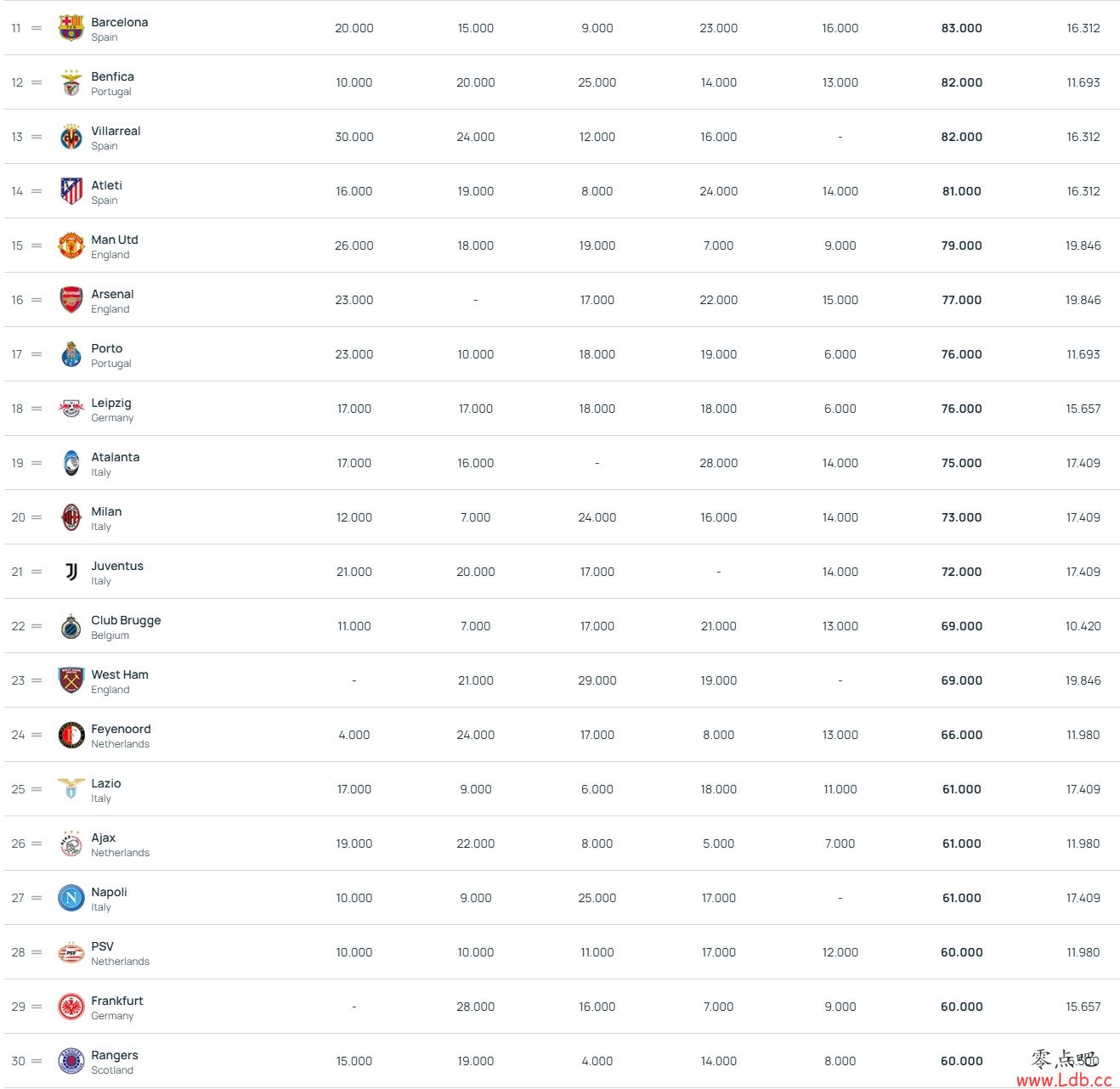This screenshot has width=1120, height=1089.
Task: Click the Frankfurt eagle badge
Action: pyautogui.click(x=71, y=1007)
